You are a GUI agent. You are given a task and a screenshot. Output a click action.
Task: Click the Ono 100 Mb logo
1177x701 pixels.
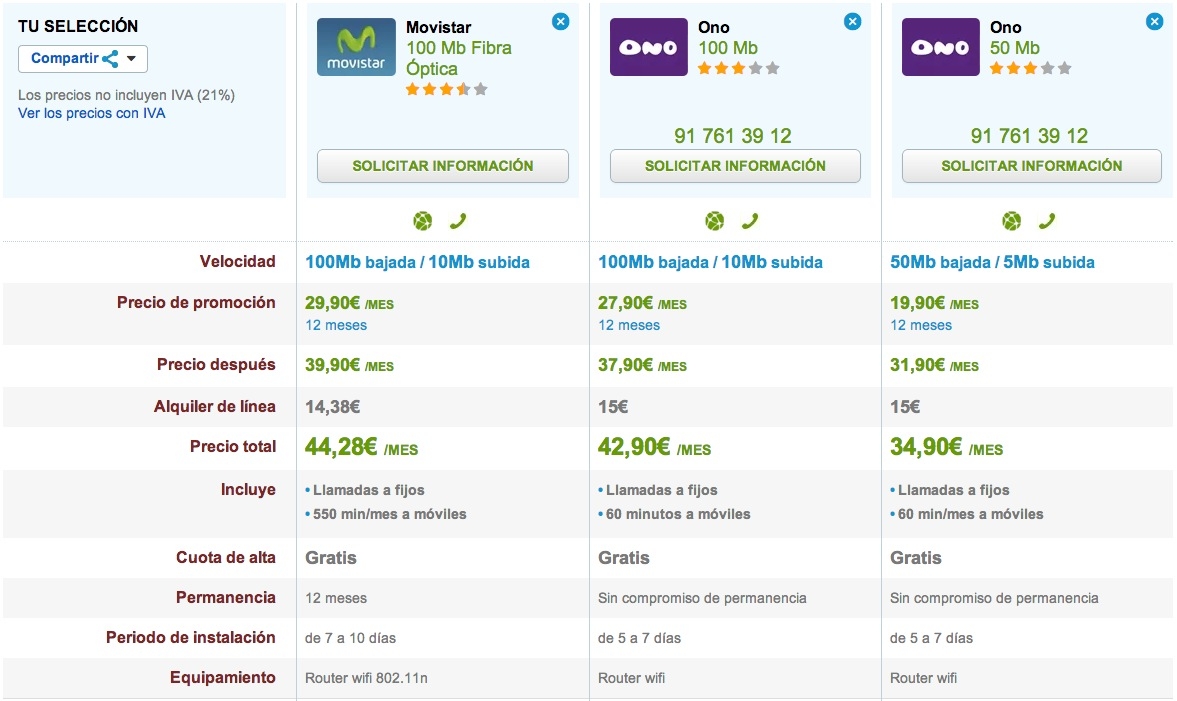(649, 47)
